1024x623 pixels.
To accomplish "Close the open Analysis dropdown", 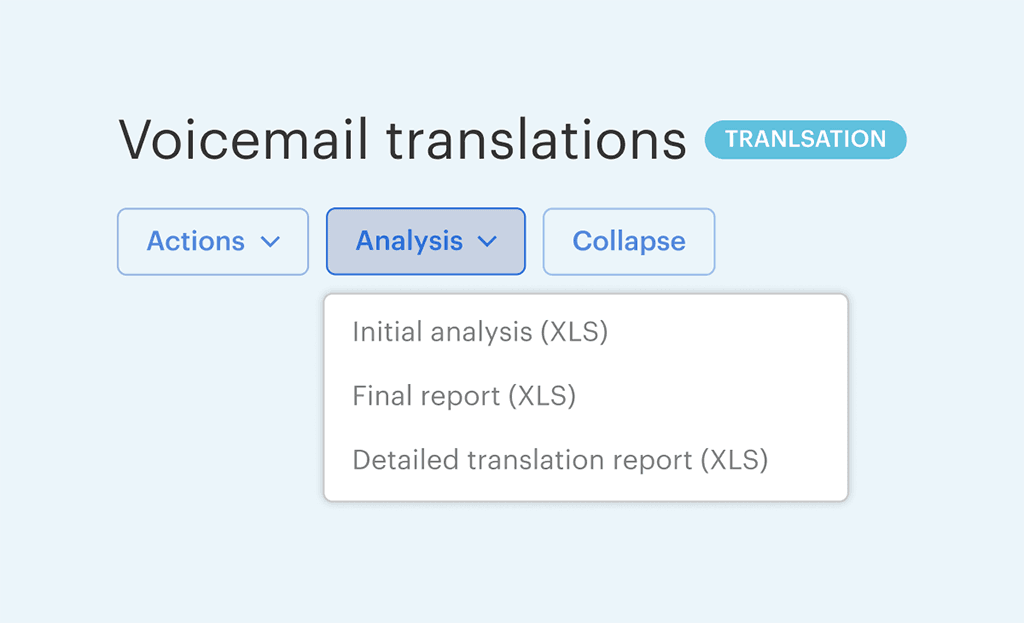I will click(425, 241).
